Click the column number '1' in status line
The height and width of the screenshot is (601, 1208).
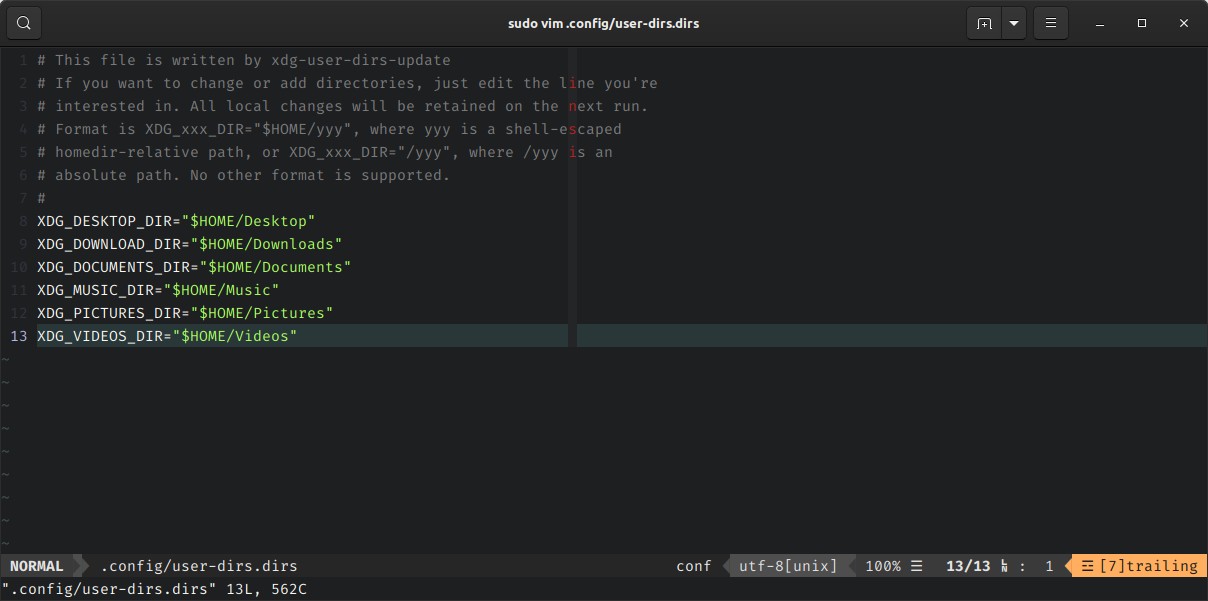tap(1049, 566)
